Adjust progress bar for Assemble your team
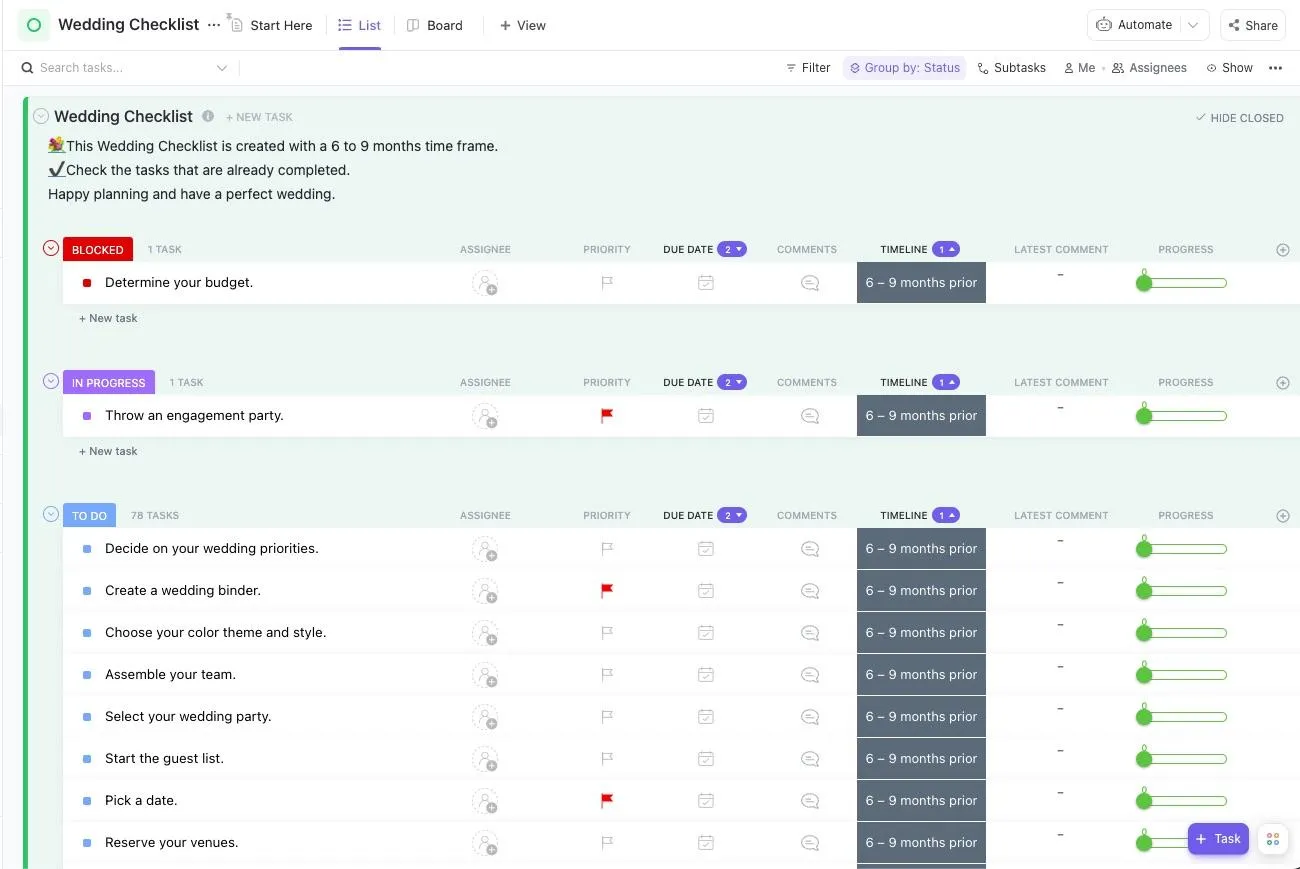 pyautogui.click(x=1182, y=675)
